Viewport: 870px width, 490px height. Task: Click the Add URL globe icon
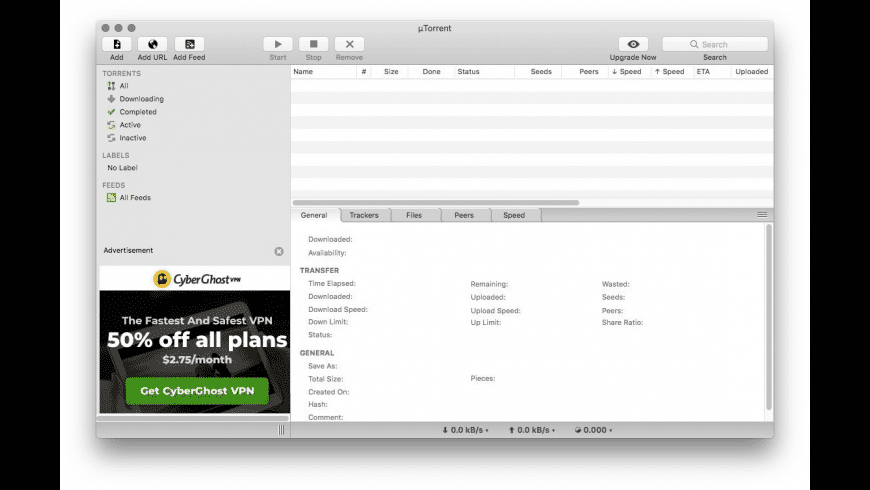(153, 44)
